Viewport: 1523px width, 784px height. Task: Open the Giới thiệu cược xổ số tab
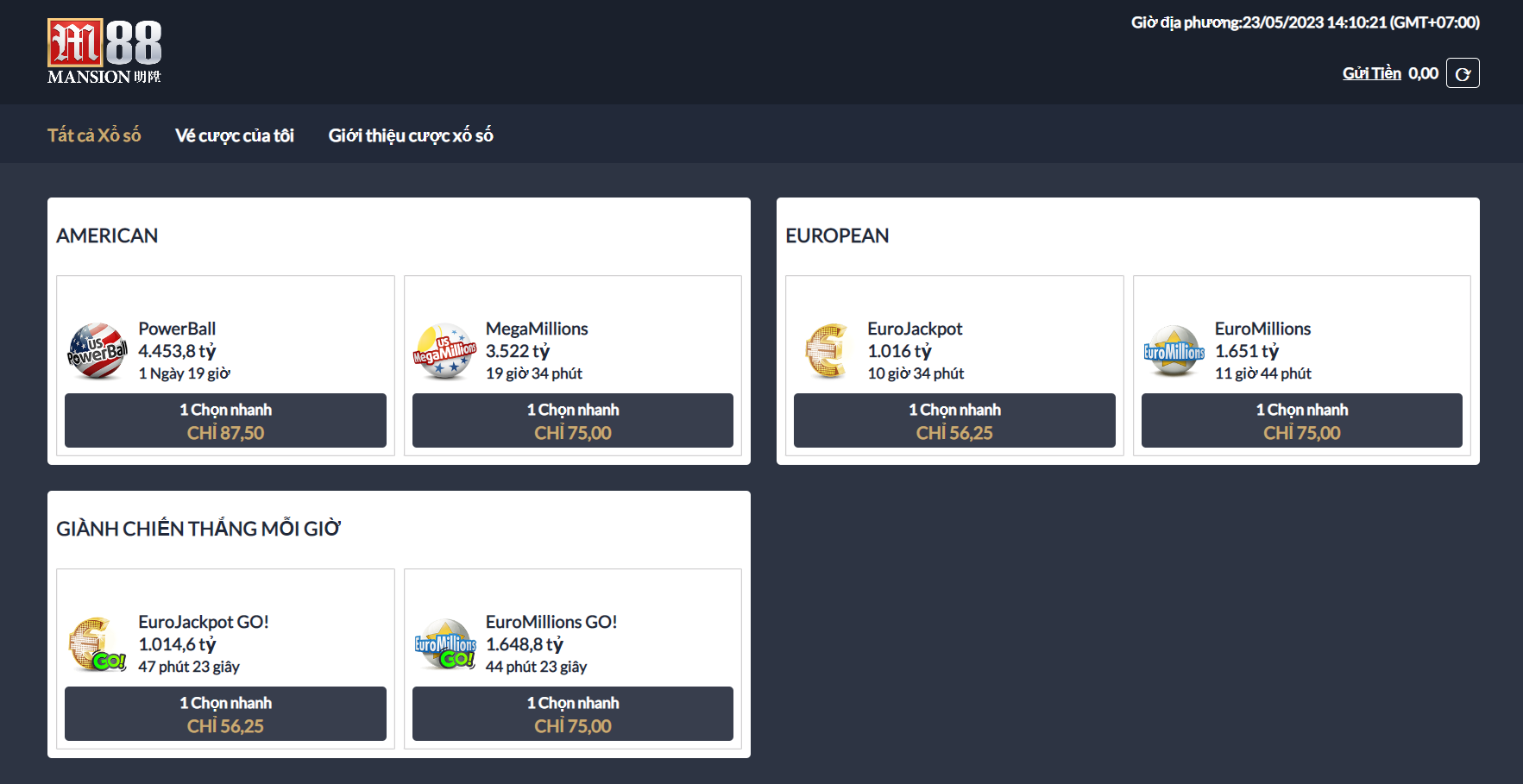[x=411, y=135]
